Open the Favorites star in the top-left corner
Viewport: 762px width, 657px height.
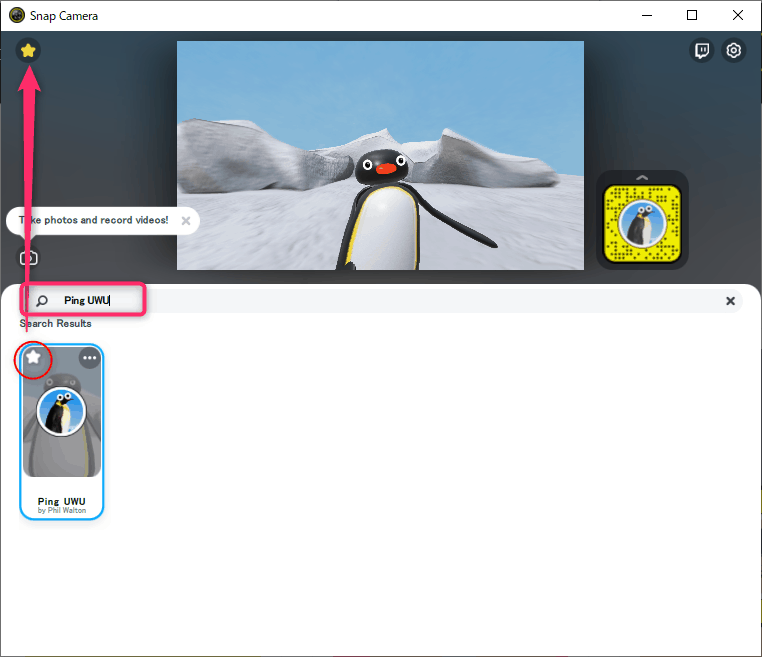click(29, 50)
